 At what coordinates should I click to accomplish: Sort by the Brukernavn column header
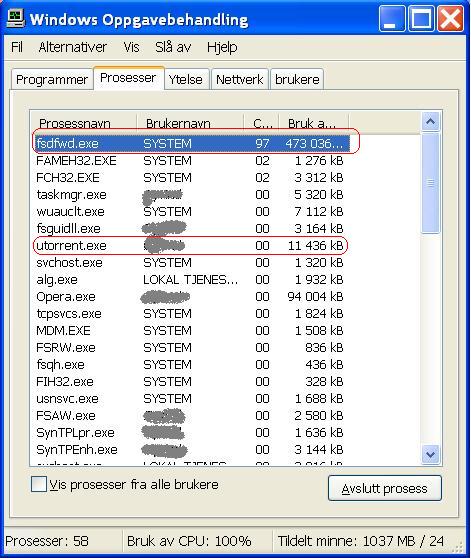coord(190,123)
